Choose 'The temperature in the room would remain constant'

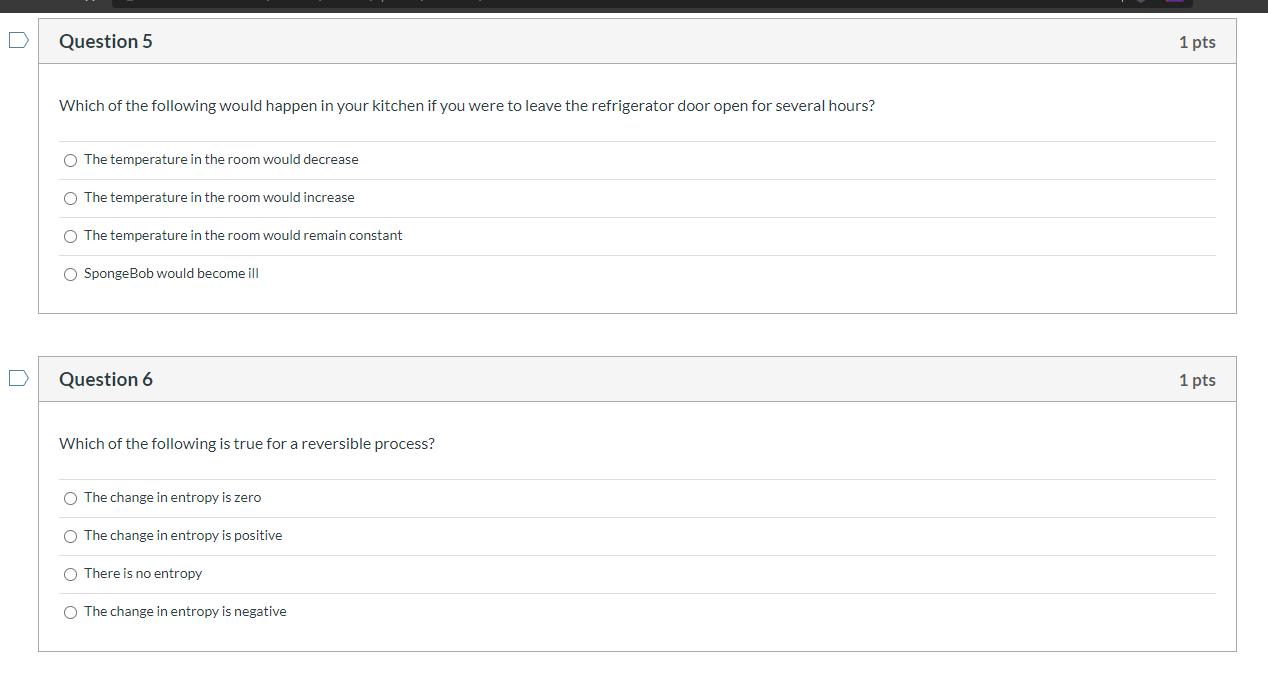(70, 236)
